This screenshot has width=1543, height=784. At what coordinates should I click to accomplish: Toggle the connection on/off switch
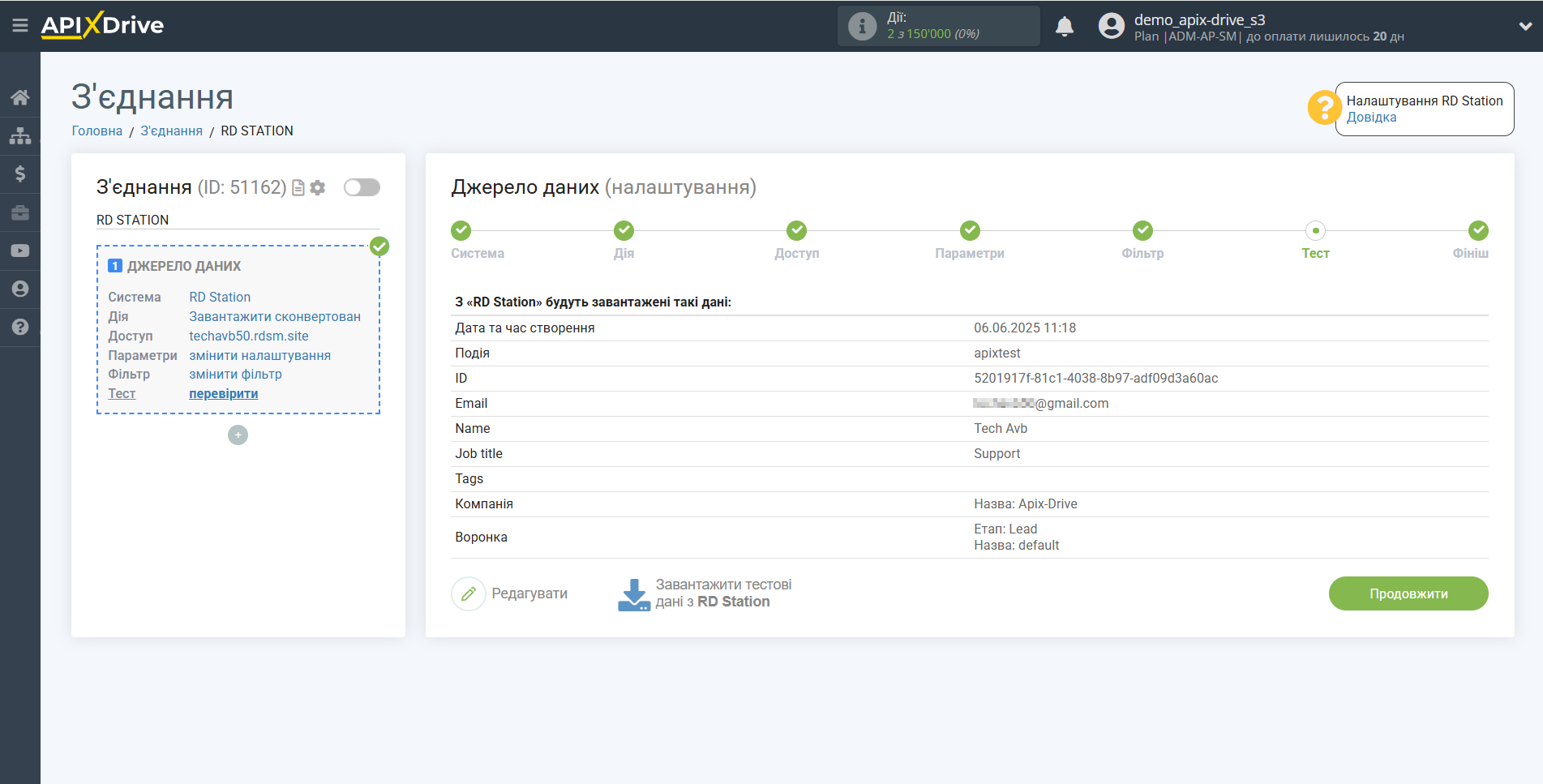tap(362, 187)
